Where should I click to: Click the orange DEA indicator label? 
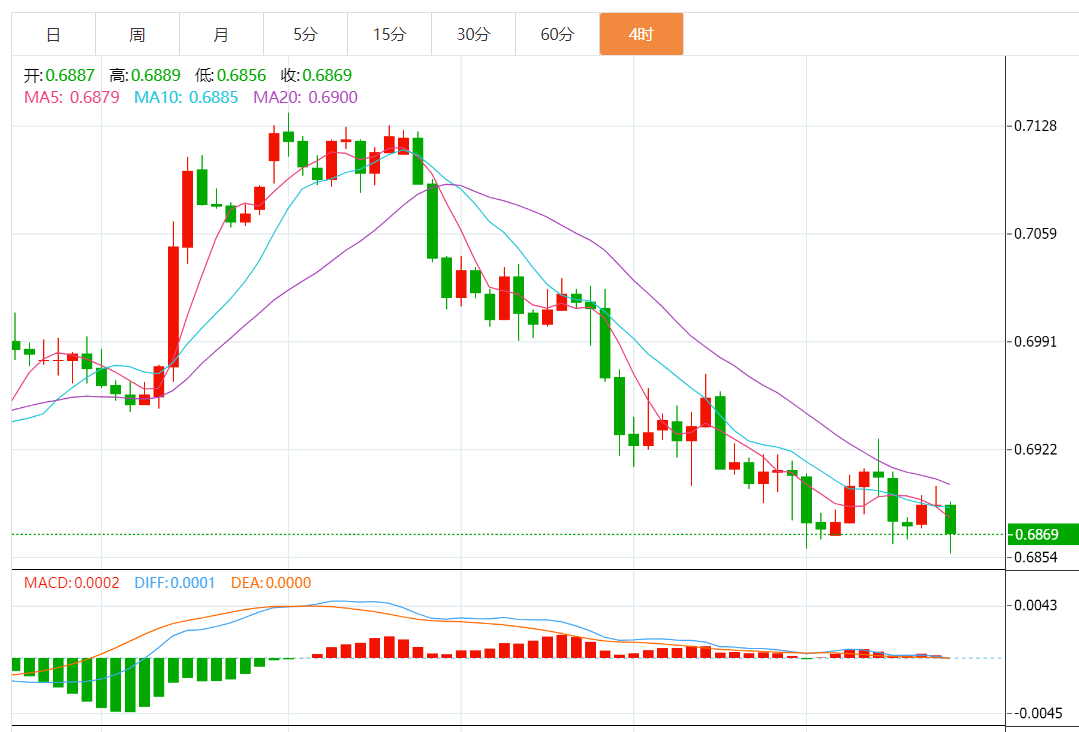pos(271,582)
